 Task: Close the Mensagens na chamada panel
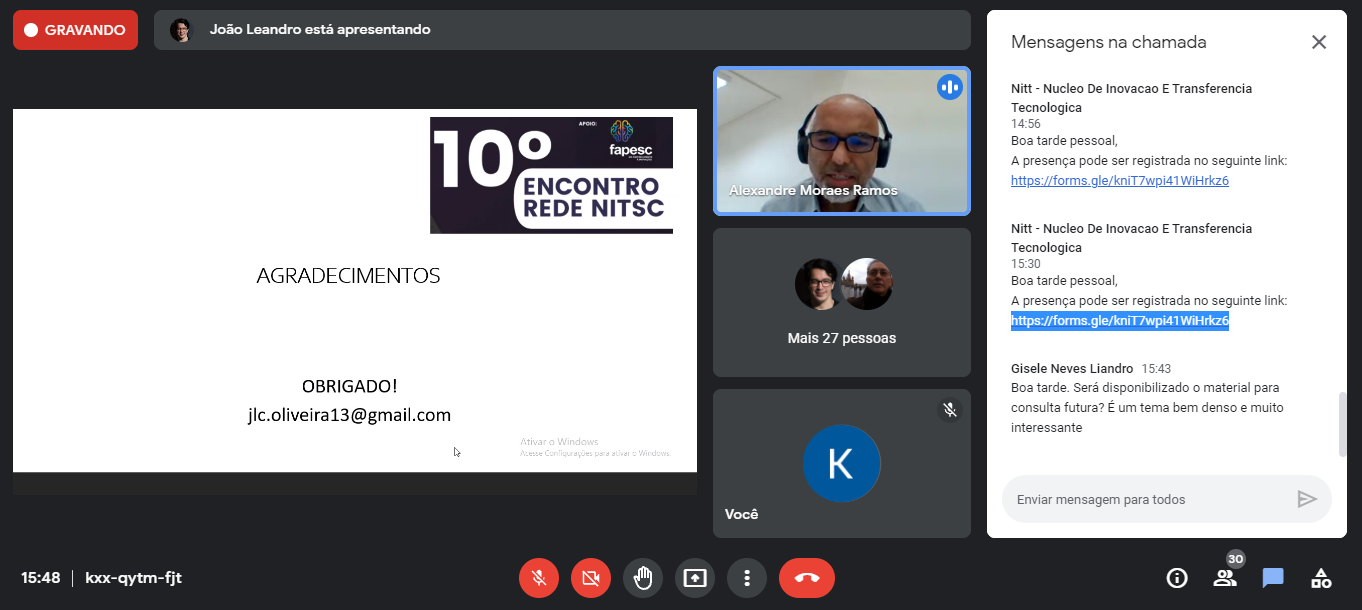(1319, 42)
